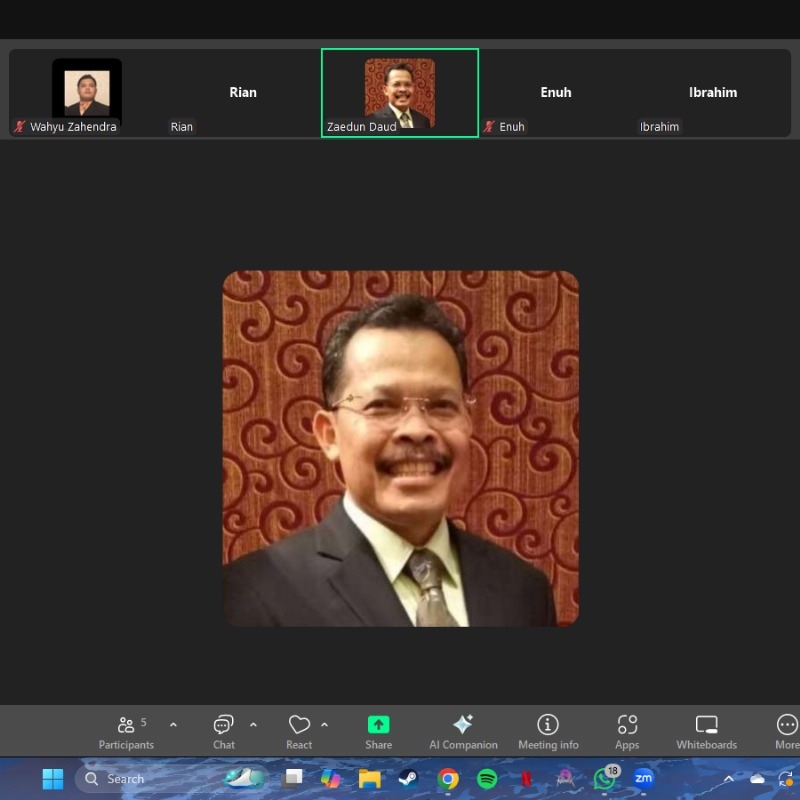
Task: Click the muted mic icon beside Wahyu Zahendra
Action: point(19,127)
